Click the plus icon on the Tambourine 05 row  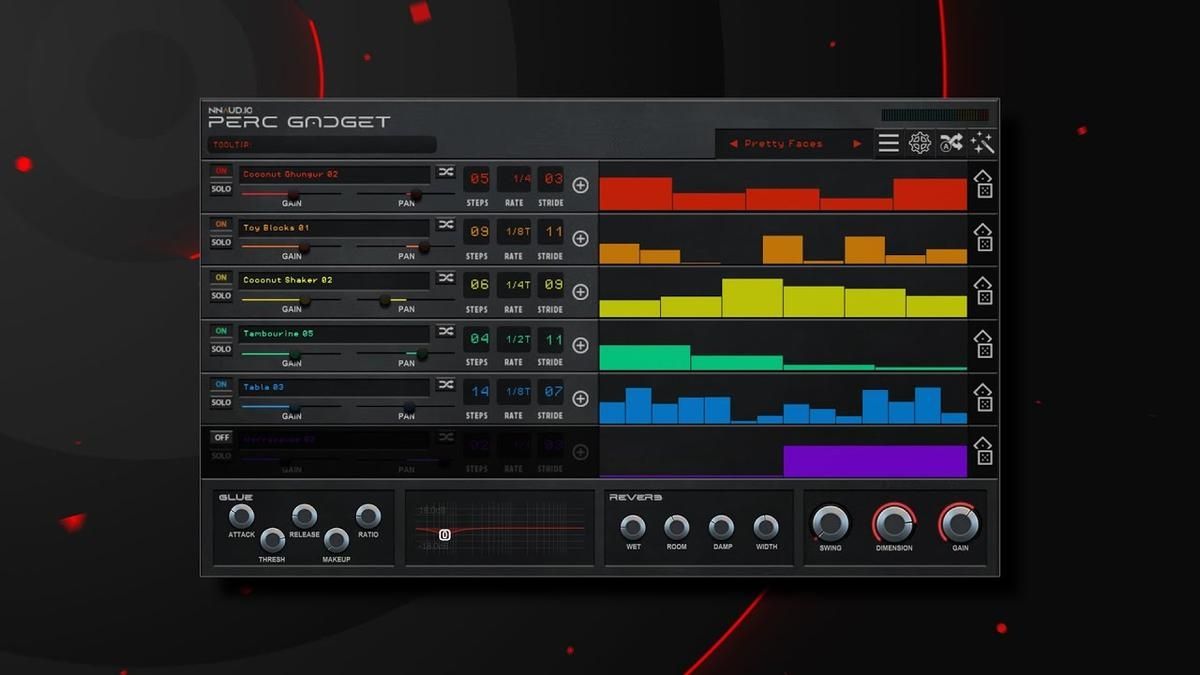(x=580, y=345)
